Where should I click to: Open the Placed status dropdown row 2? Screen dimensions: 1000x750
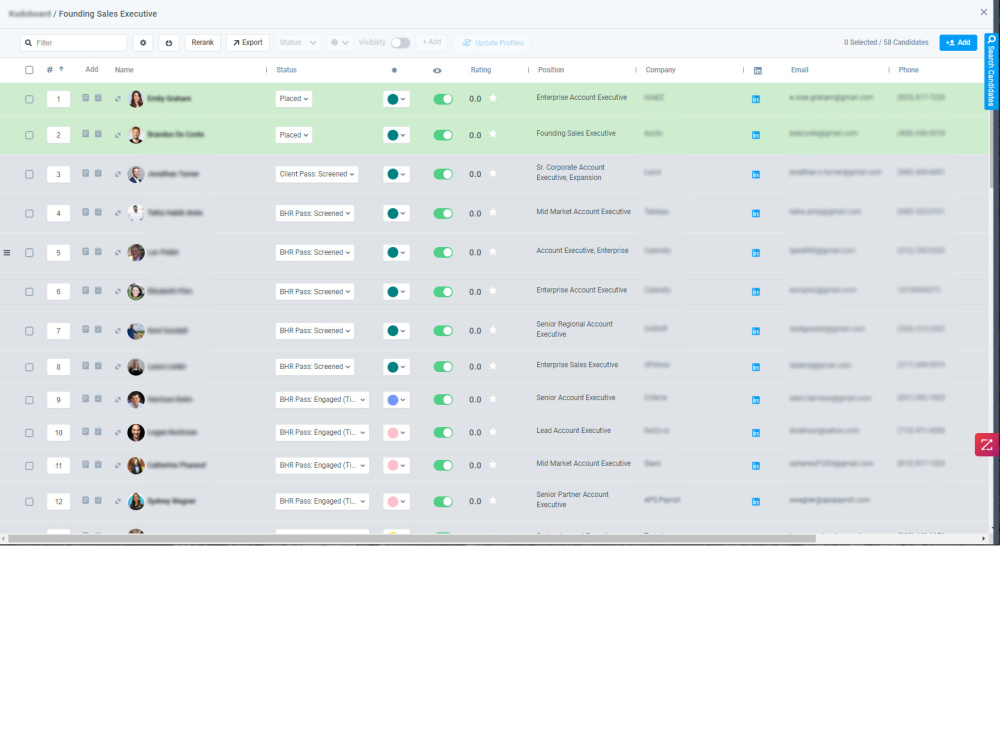tap(294, 135)
